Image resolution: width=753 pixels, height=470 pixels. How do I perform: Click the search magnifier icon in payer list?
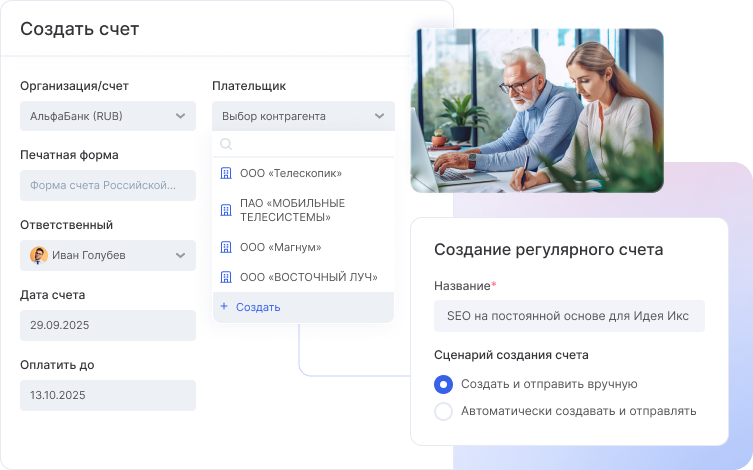click(226, 145)
